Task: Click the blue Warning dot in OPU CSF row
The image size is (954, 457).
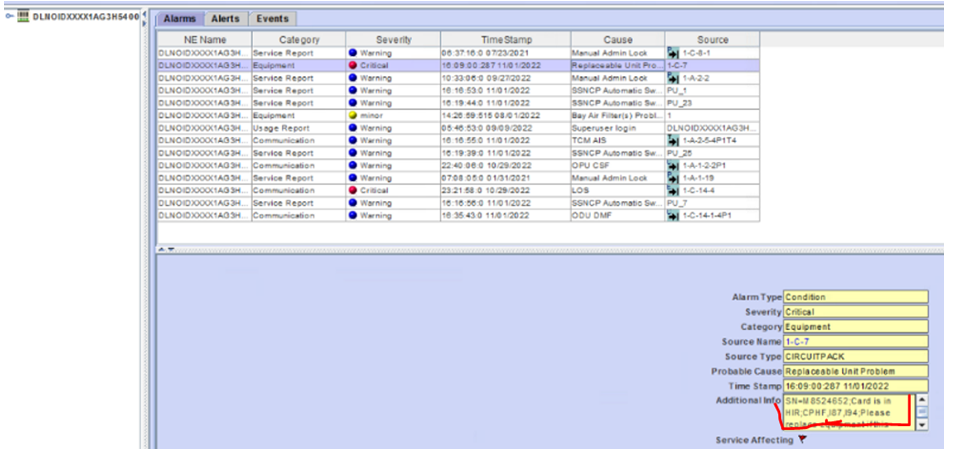Action: [x=352, y=166]
